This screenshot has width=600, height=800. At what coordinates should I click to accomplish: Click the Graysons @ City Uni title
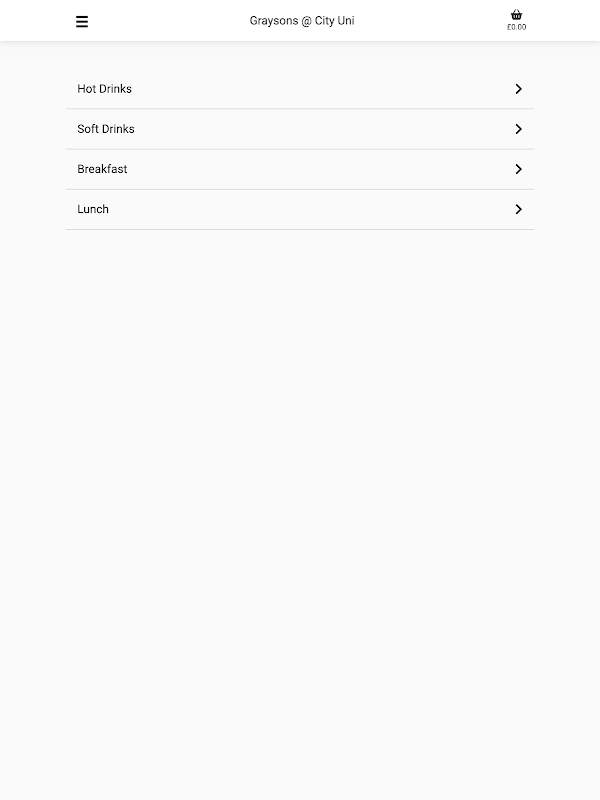(x=302, y=21)
